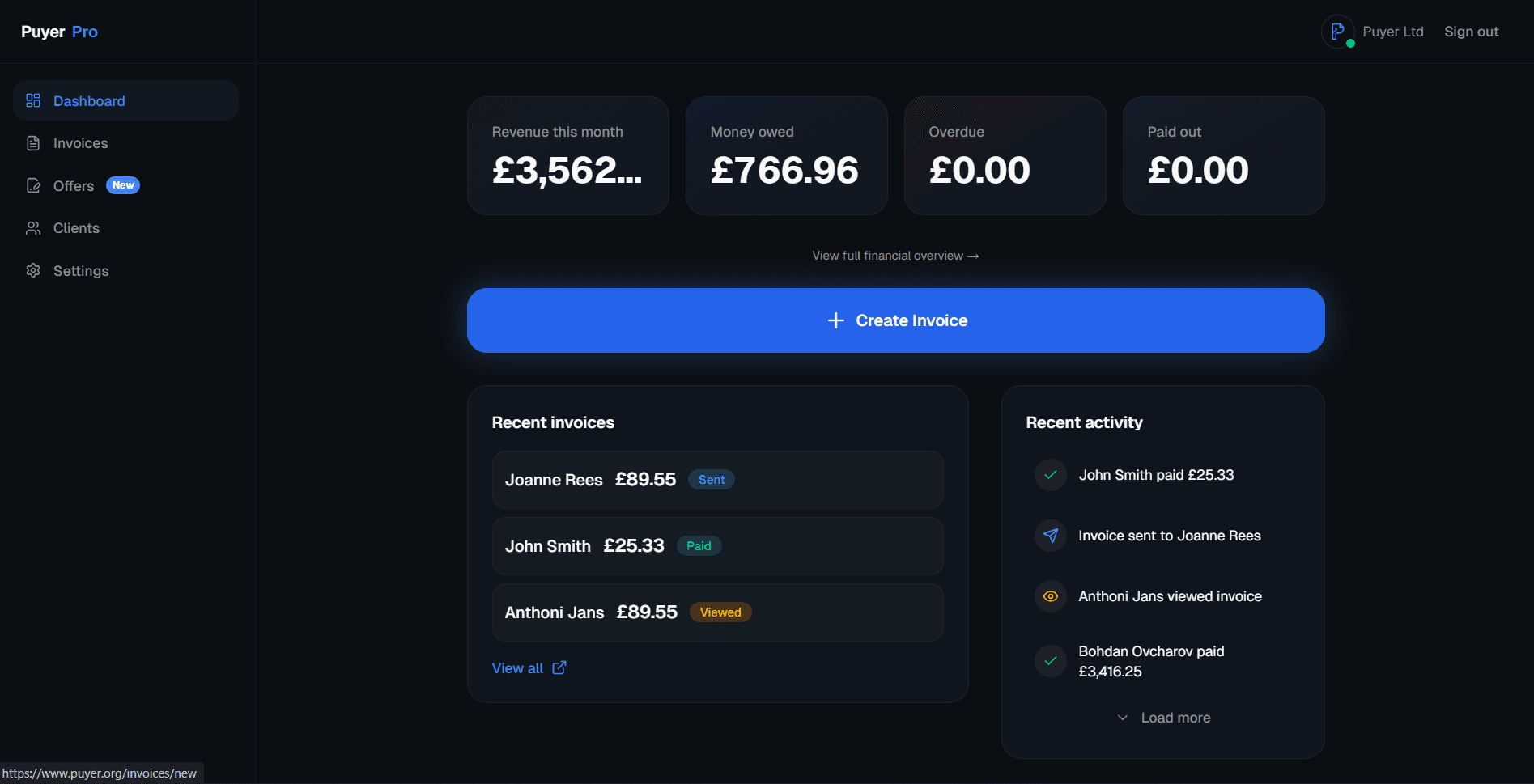Click the eye icon for Anthoni Jans activity

[x=1051, y=596]
